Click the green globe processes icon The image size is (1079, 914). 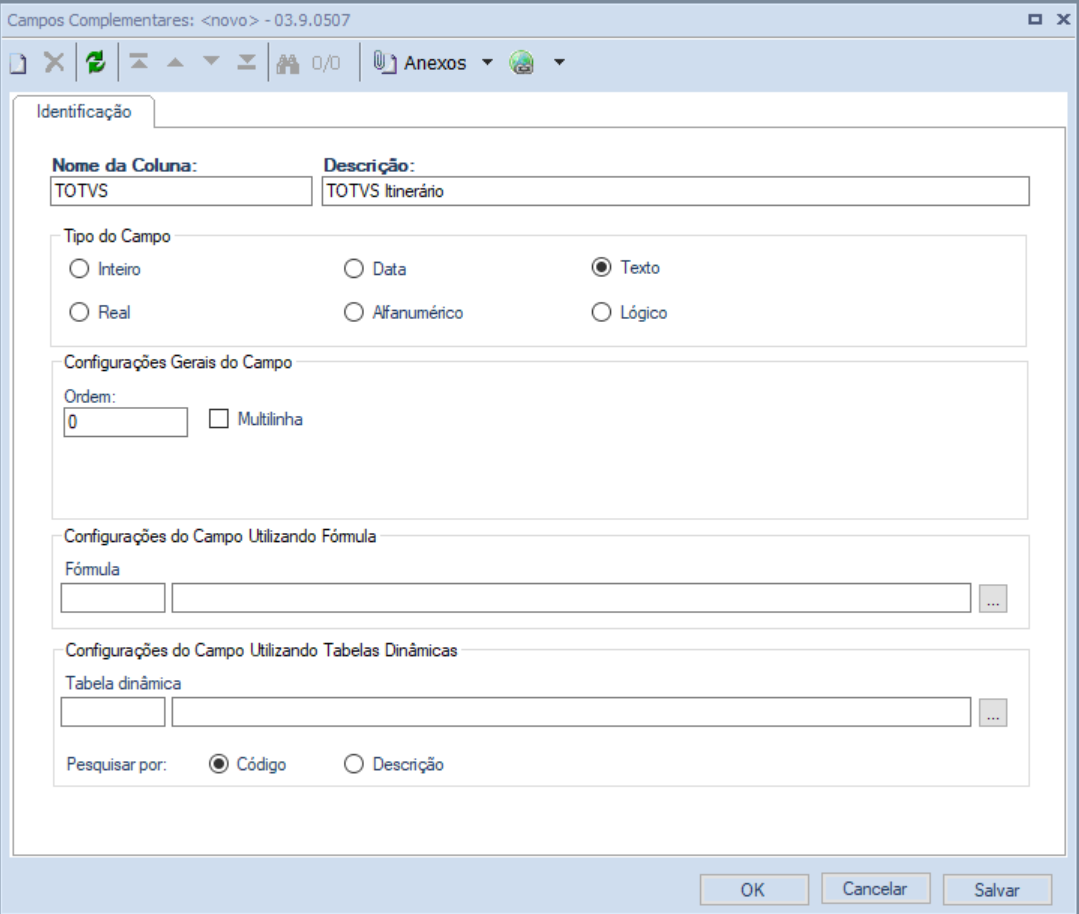522,63
